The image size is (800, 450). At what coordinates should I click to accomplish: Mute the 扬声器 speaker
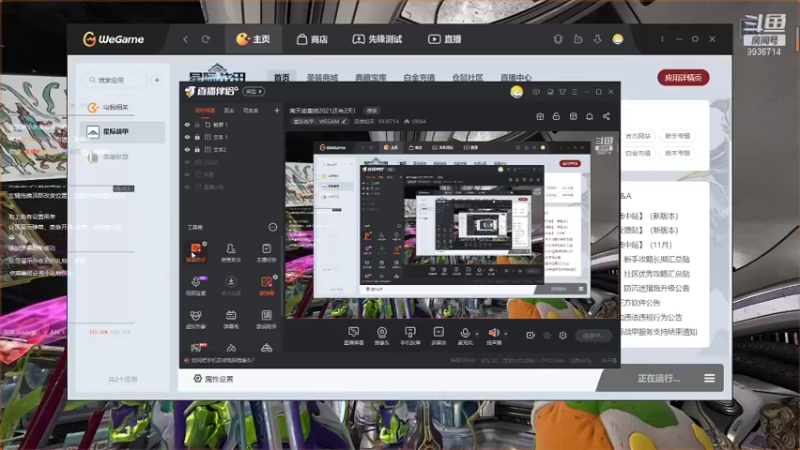tap(494, 336)
